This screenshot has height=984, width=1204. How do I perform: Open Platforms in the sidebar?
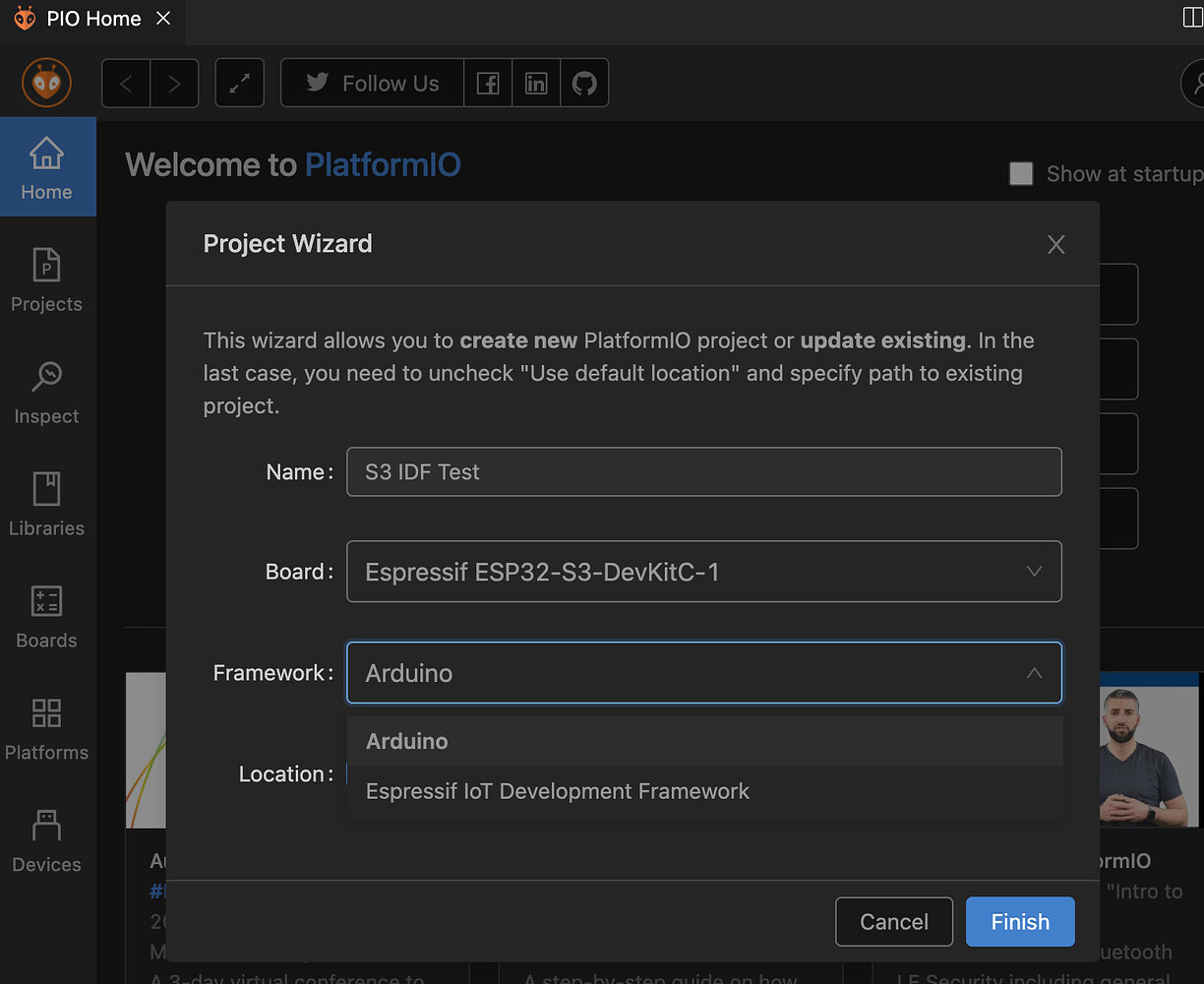47,729
